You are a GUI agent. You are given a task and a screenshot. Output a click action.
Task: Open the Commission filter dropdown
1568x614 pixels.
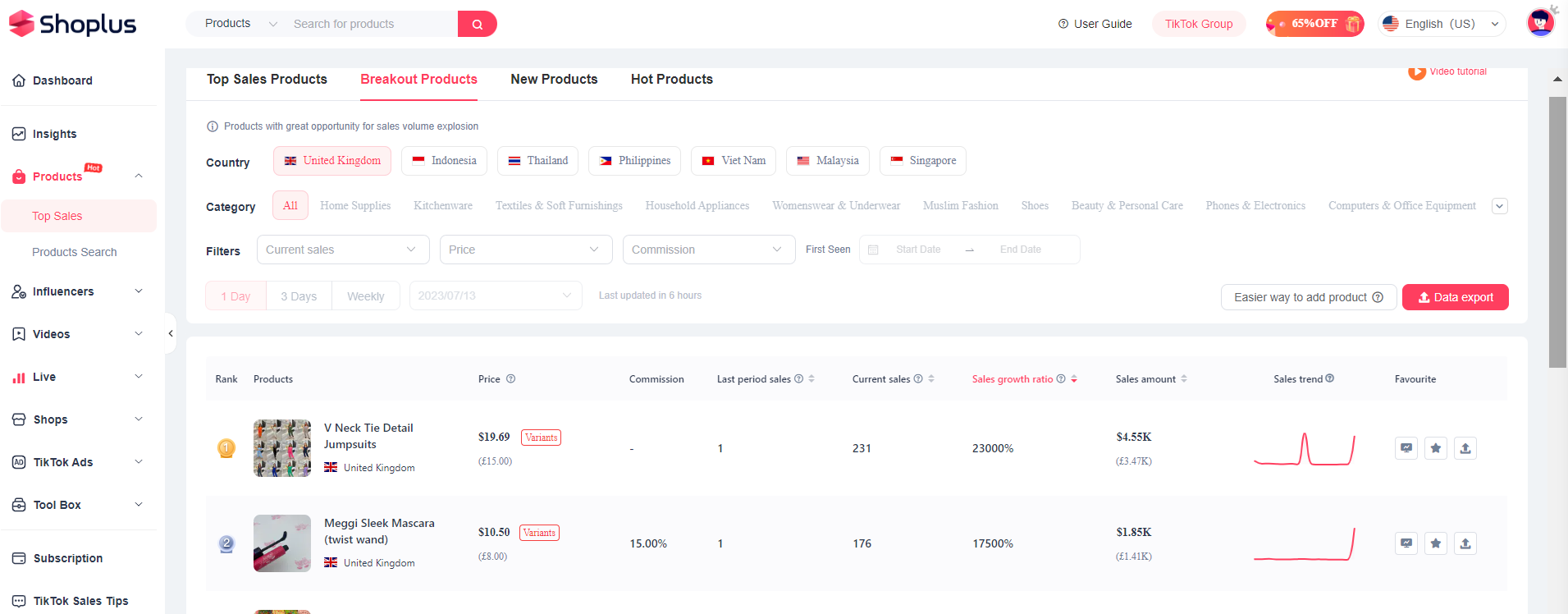709,250
